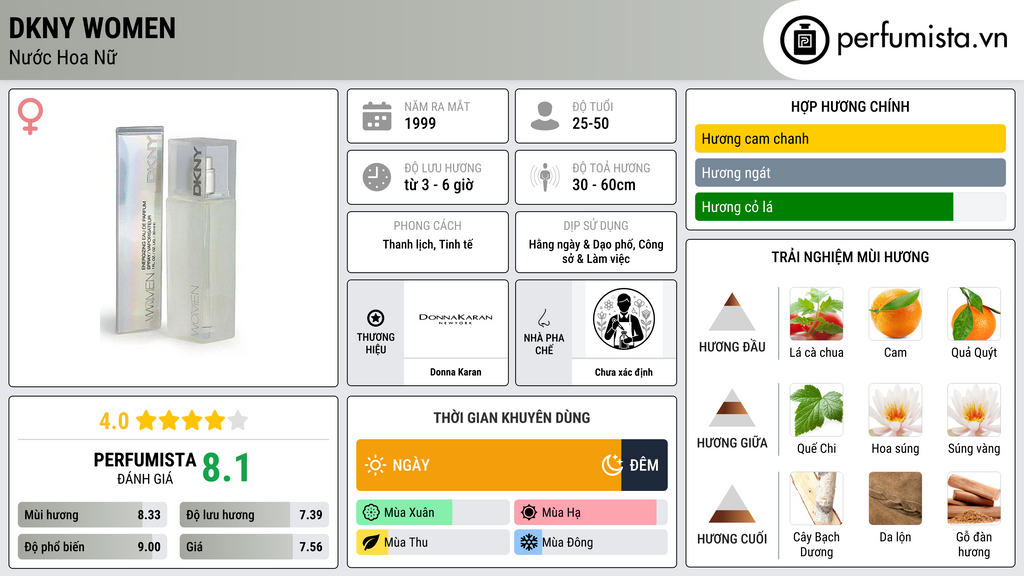
Task: Click the nose icon above Nhà pha chế
Action: tap(543, 318)
